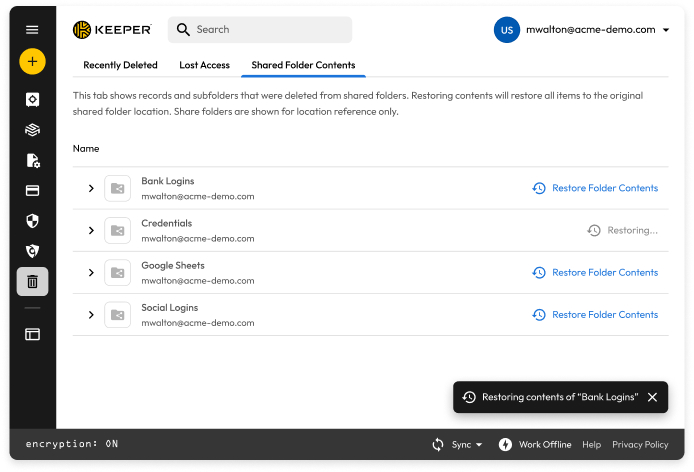Click the layout panel icon in sidebar
Screen dimensions: 694x472
pos(32,334)
